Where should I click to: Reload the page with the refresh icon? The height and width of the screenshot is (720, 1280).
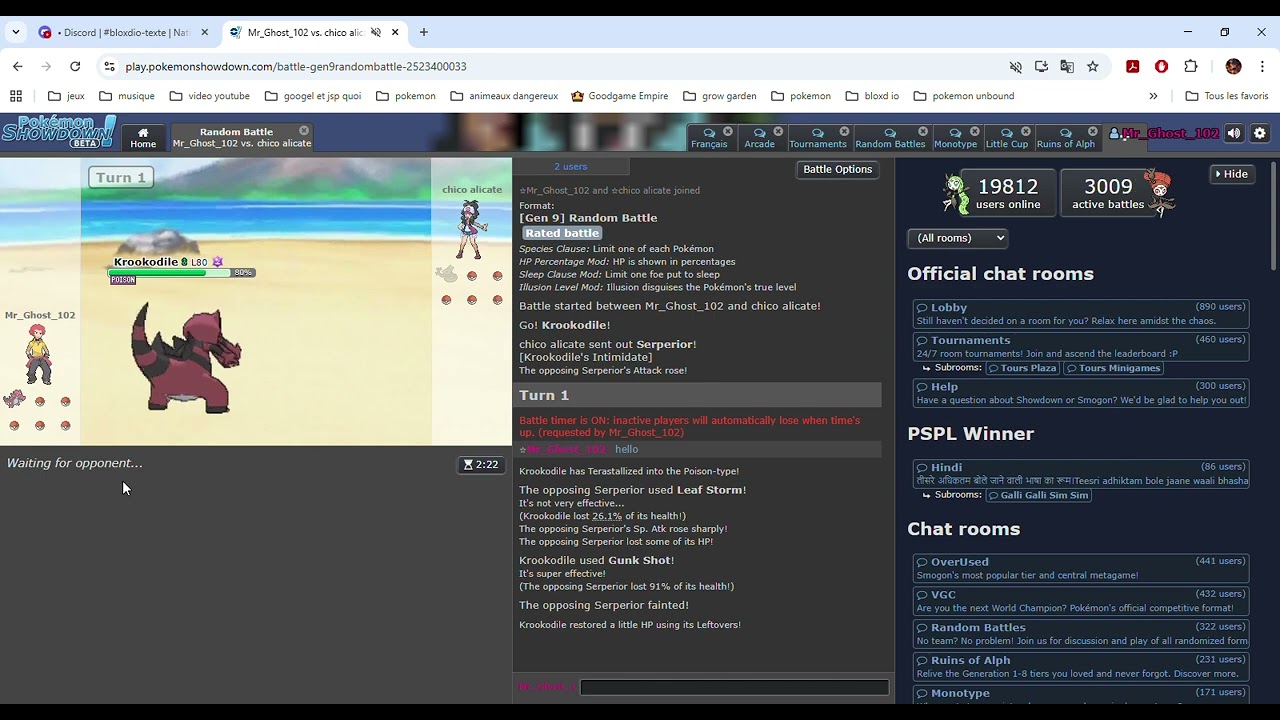tap(75, 66)
